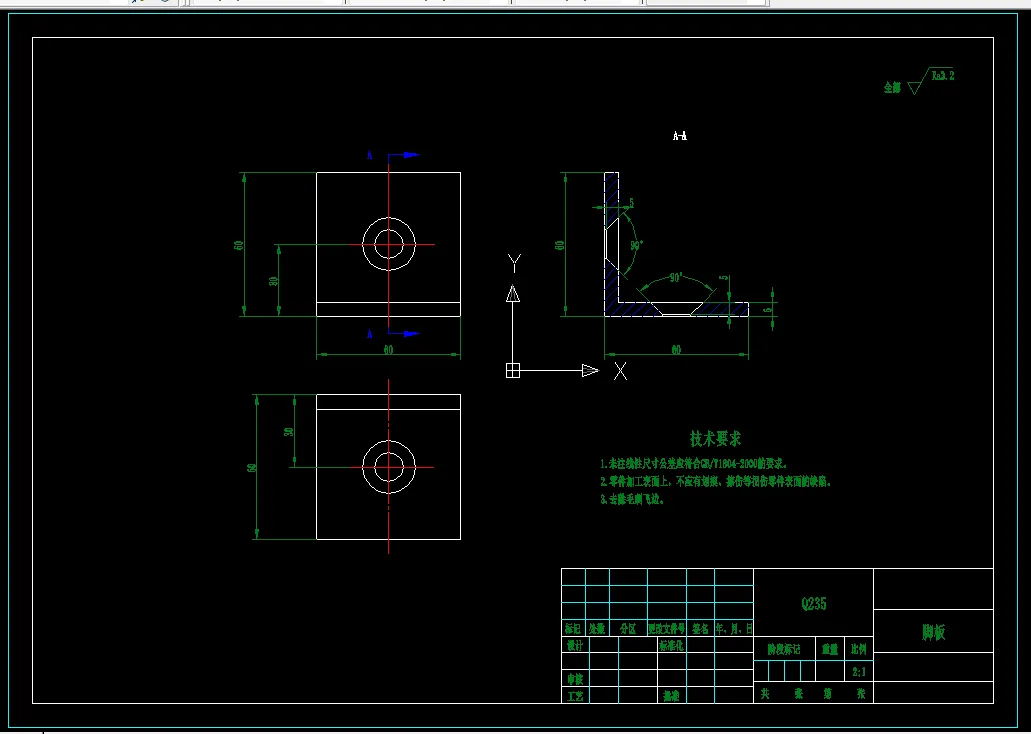Select the Q235 material text
The width and height of the screenshot is (1031, 734).
click(813, 604)
